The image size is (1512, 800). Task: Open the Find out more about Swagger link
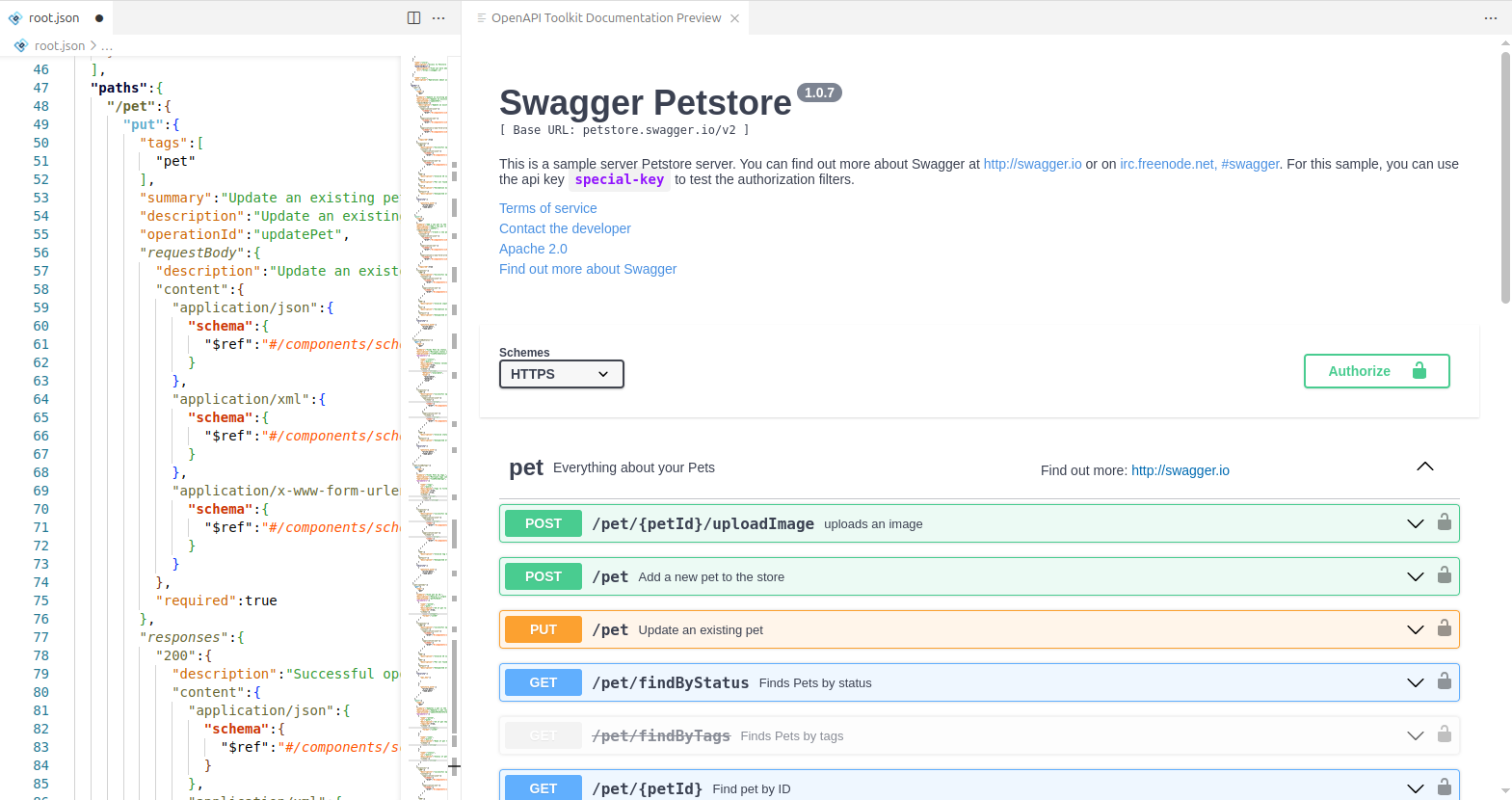(x=588, y=269)
